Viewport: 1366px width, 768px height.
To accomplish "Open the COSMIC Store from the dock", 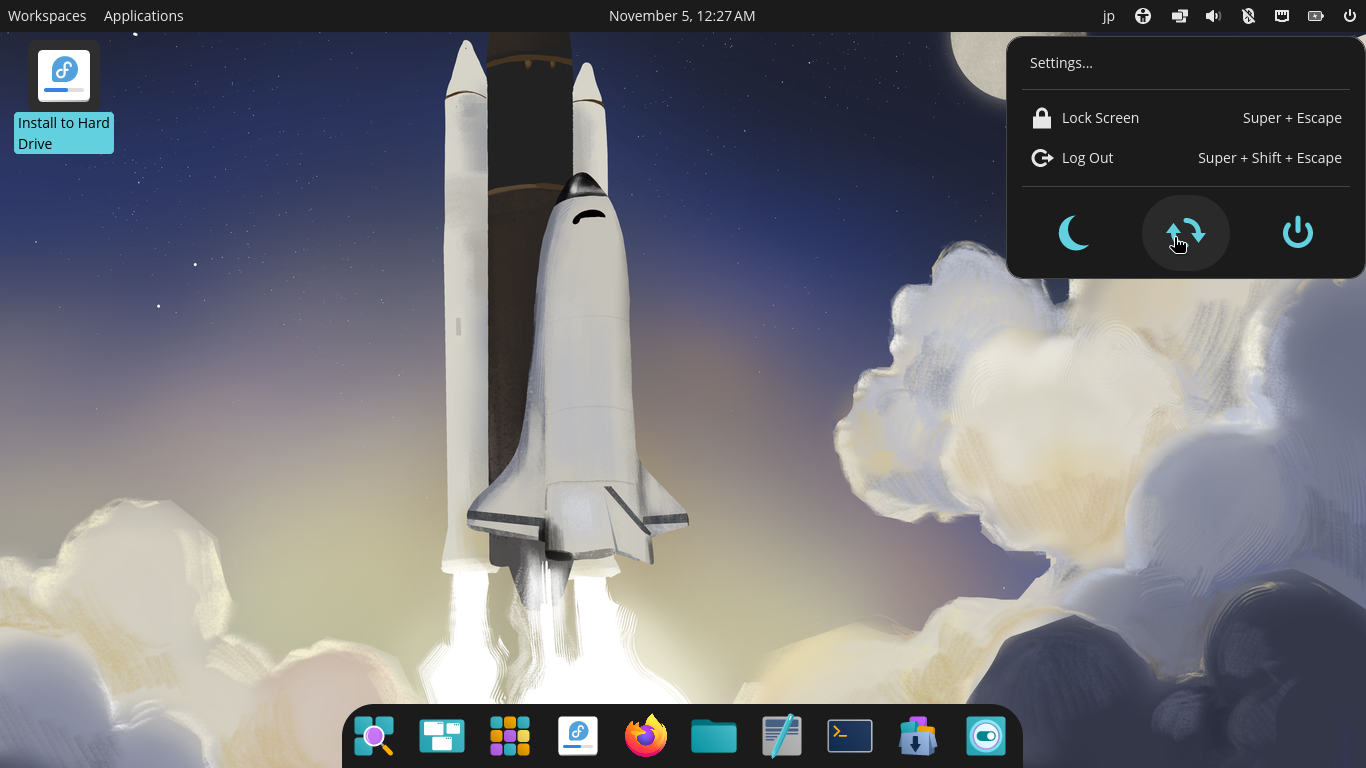I will [918, 737].
